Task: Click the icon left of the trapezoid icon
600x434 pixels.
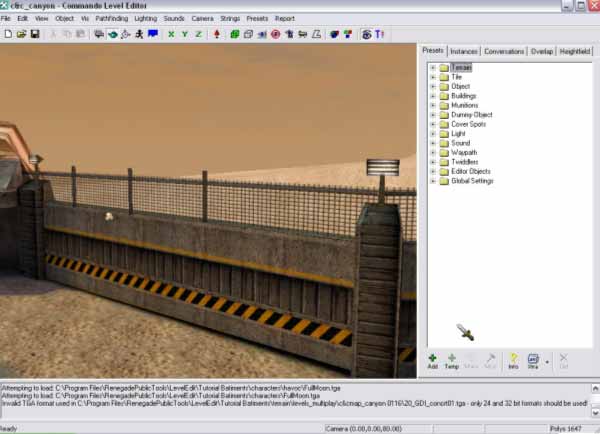Action: (x=303, y=34)
